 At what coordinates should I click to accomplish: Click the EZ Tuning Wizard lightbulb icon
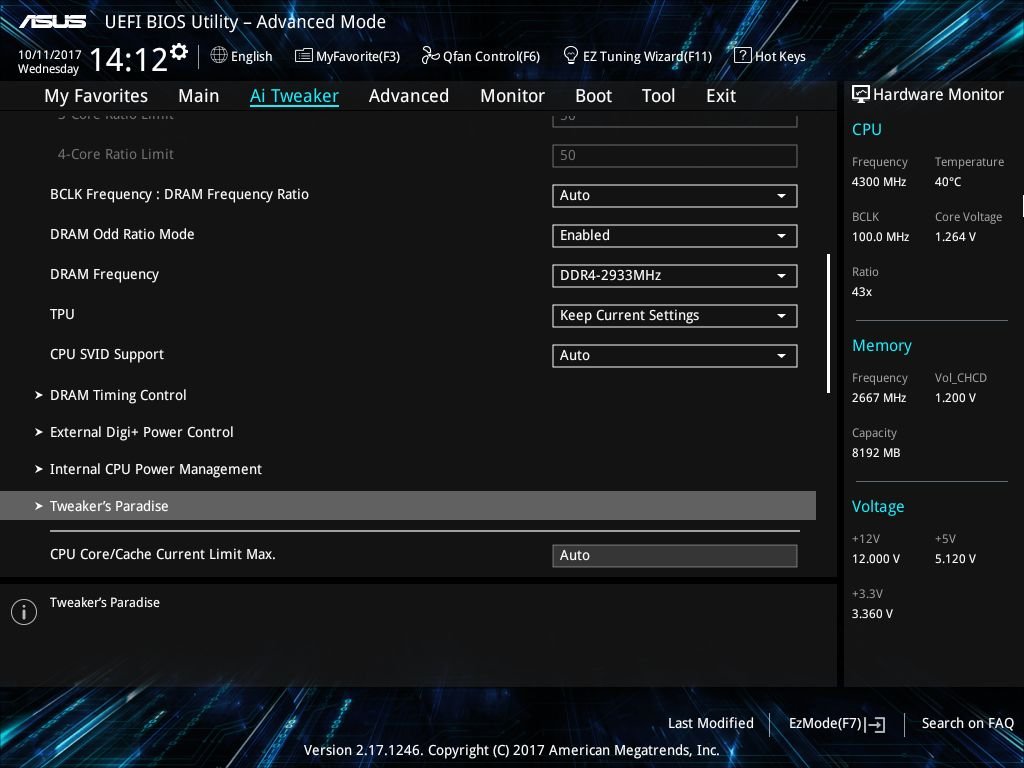(x=571, y=56)
